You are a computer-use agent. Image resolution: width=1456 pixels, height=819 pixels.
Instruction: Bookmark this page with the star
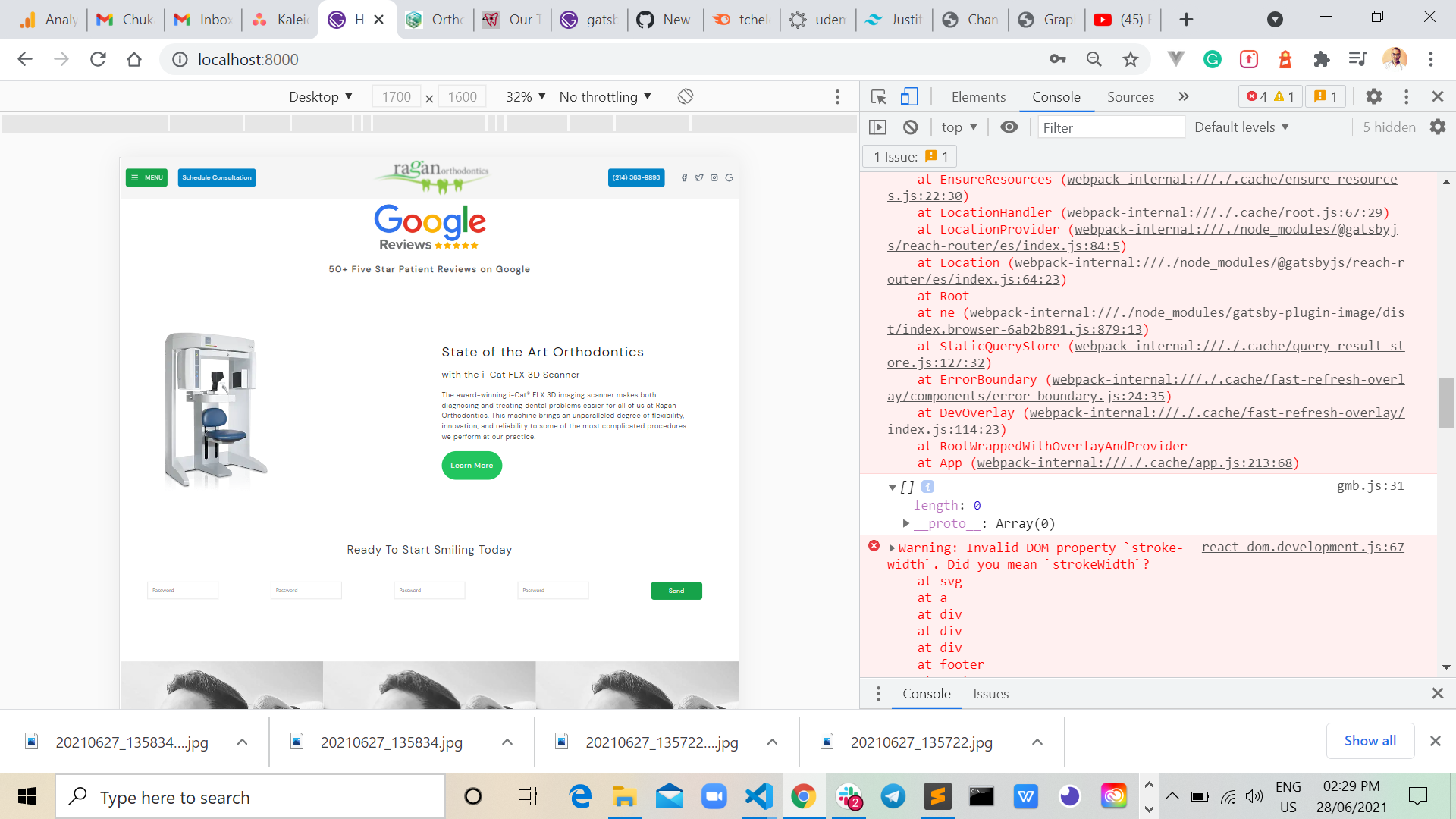[x=1131, y=59]
